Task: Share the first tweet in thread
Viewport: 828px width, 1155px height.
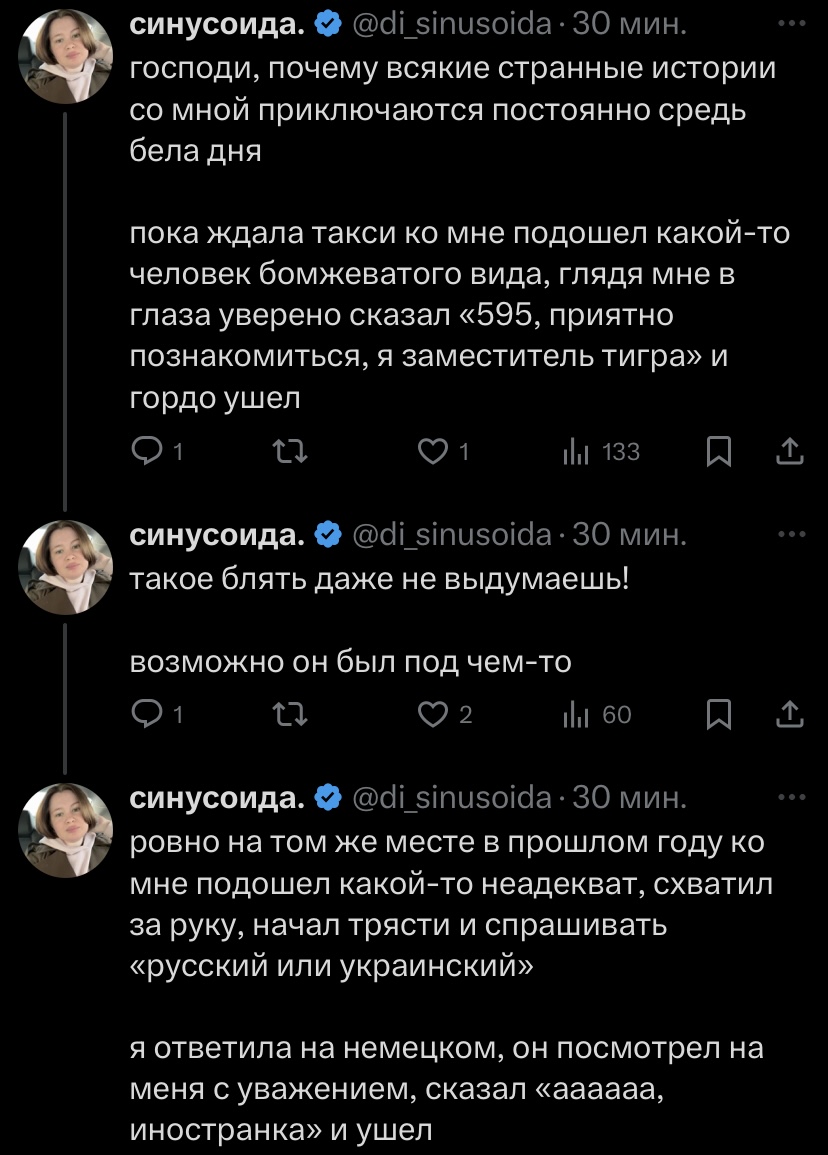Action: click(x=790, y=453)
